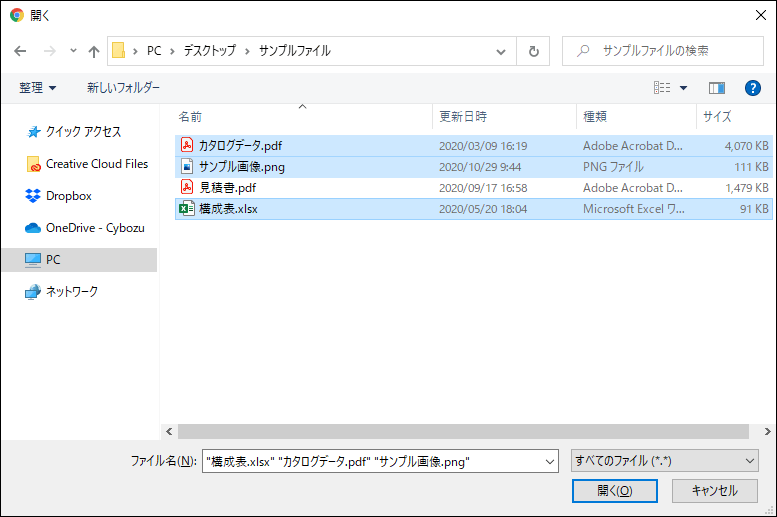Click the refresh button beside address bar
This screenshot has height=517, width=777.
pyautogui.click(x=534, y=51)
